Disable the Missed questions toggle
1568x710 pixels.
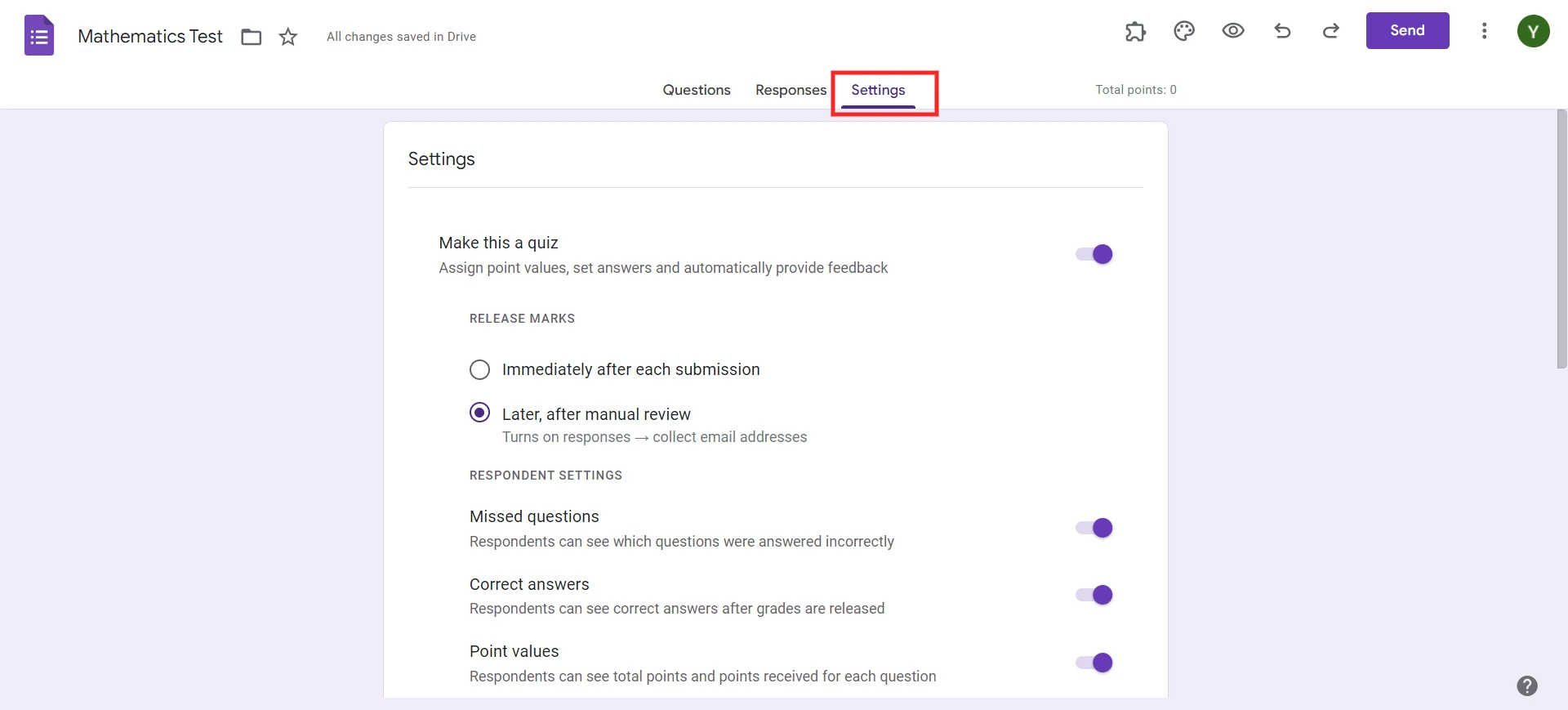click(1094, 528)
